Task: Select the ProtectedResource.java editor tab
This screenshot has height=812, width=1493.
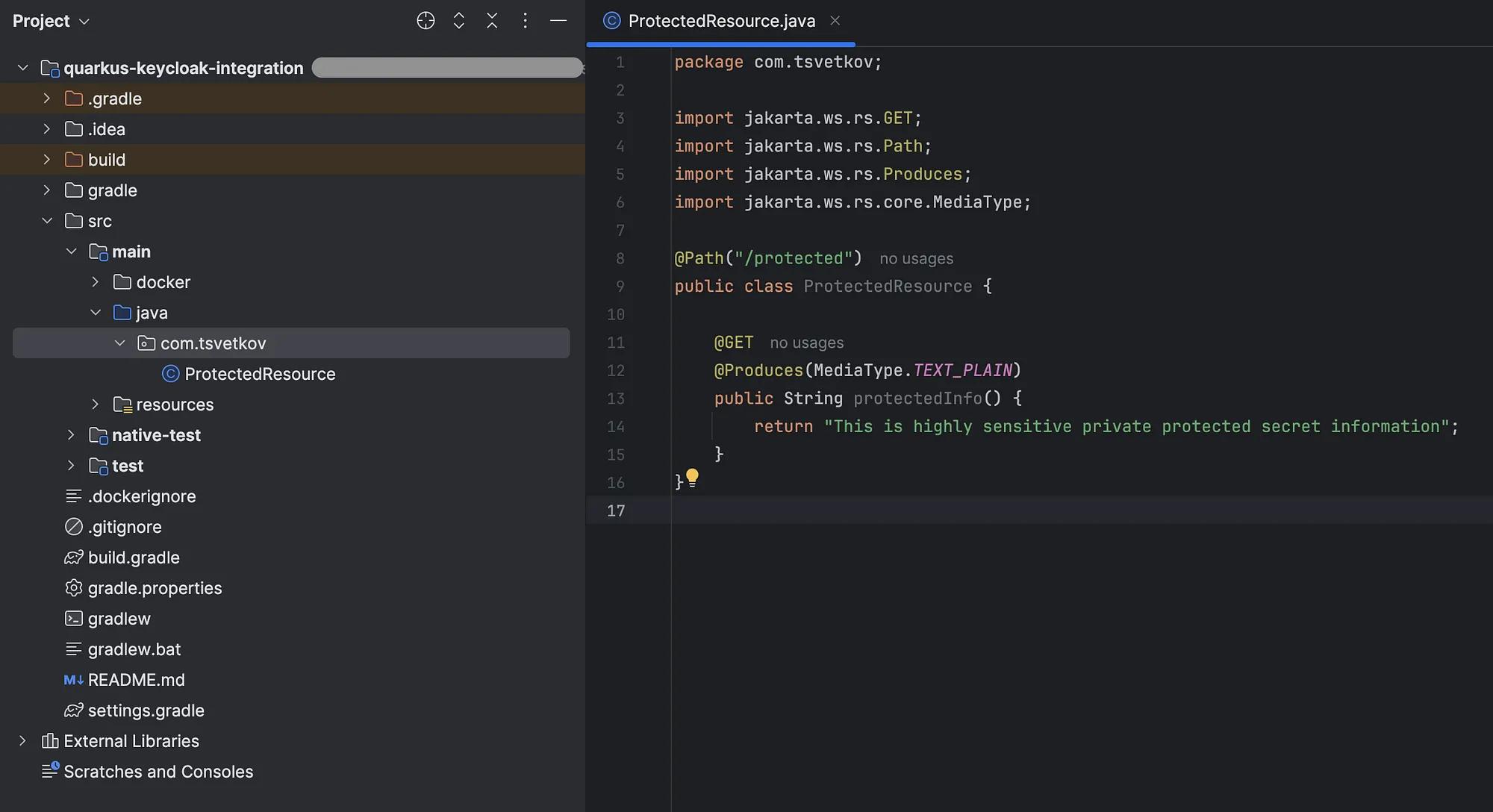Action: tap(721, 21)
